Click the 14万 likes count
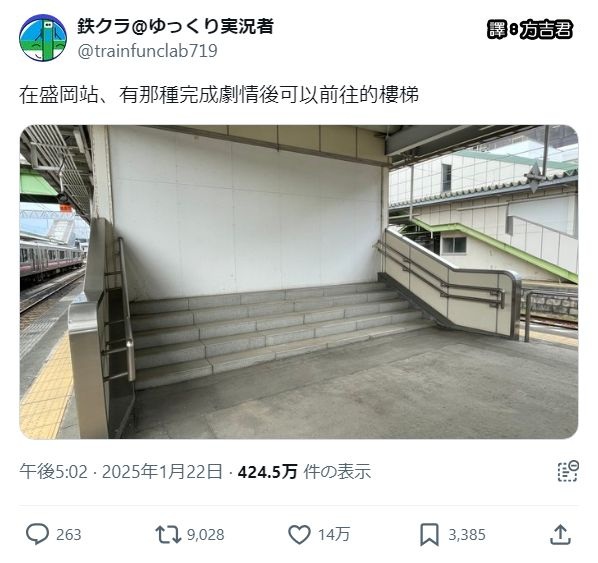 pos(334,534)
